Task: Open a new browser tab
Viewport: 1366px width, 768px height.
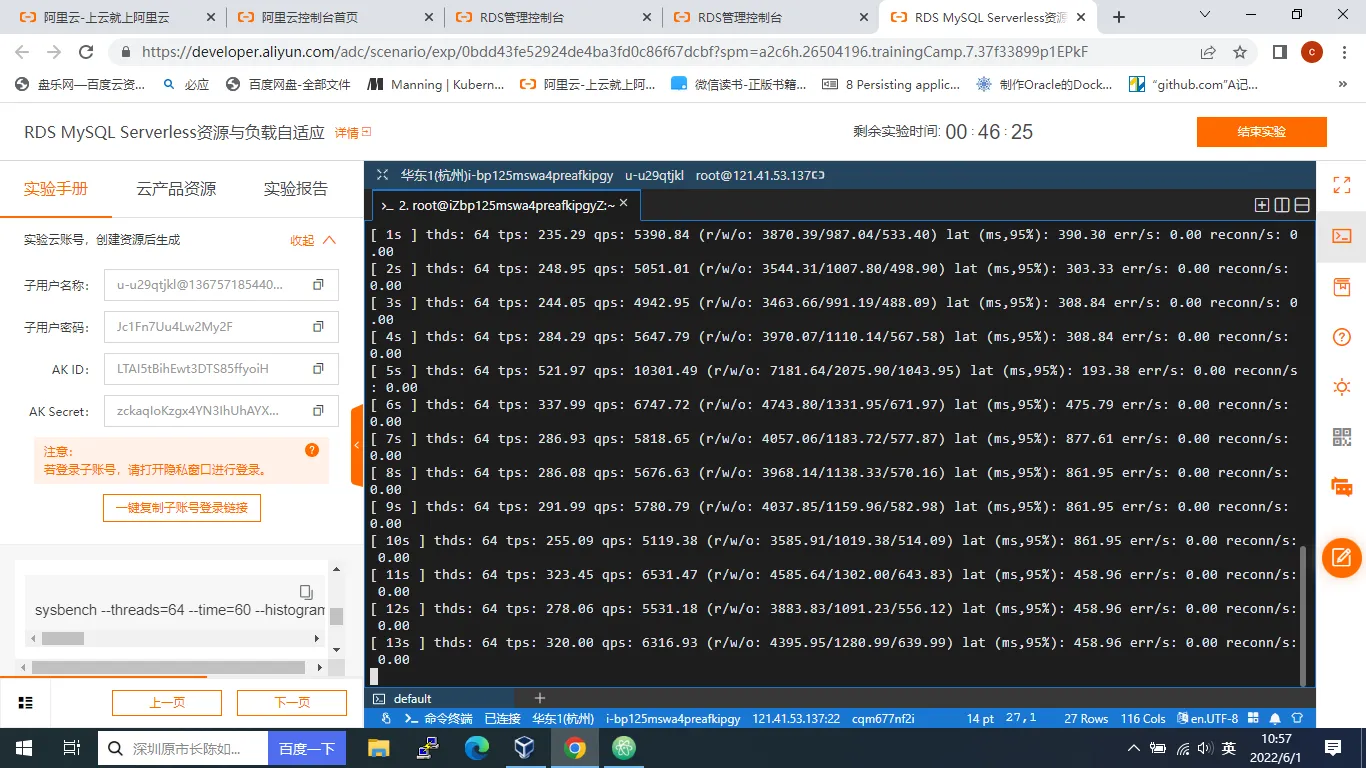Action: pyautogui.click(x=1119, y=17)
